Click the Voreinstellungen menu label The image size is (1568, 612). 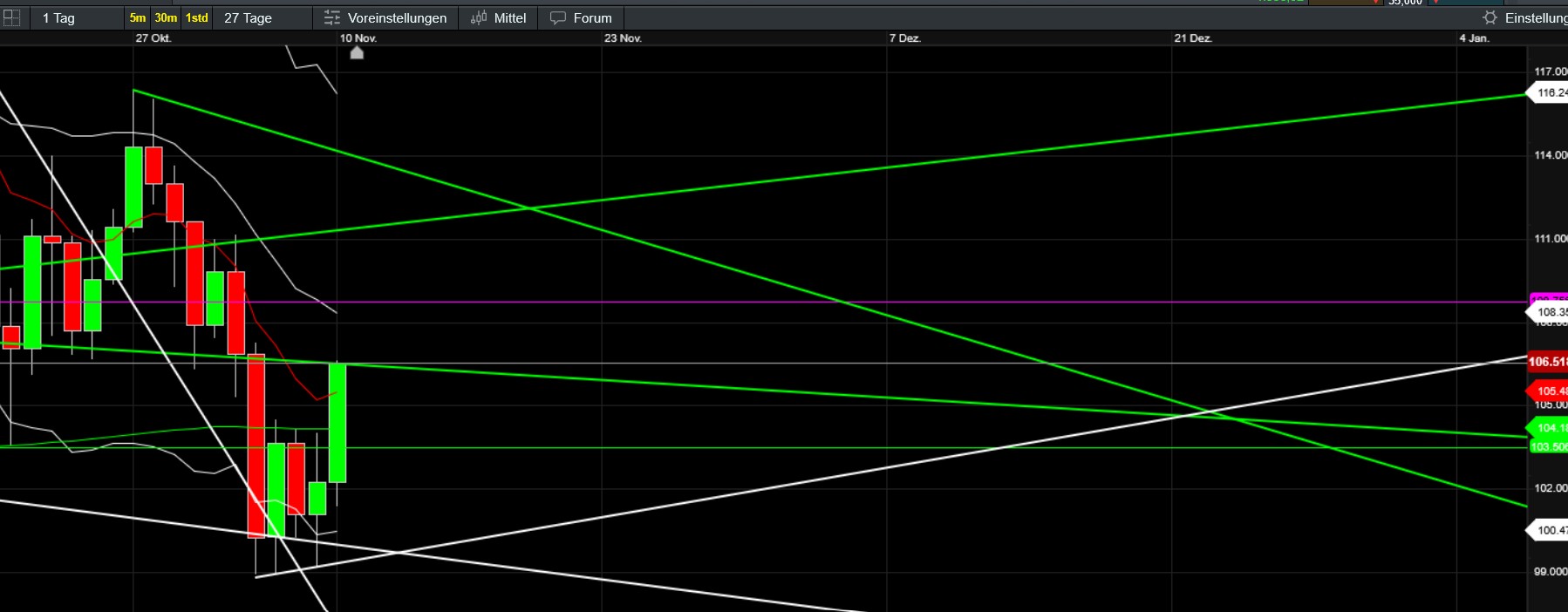click(397, 17)
